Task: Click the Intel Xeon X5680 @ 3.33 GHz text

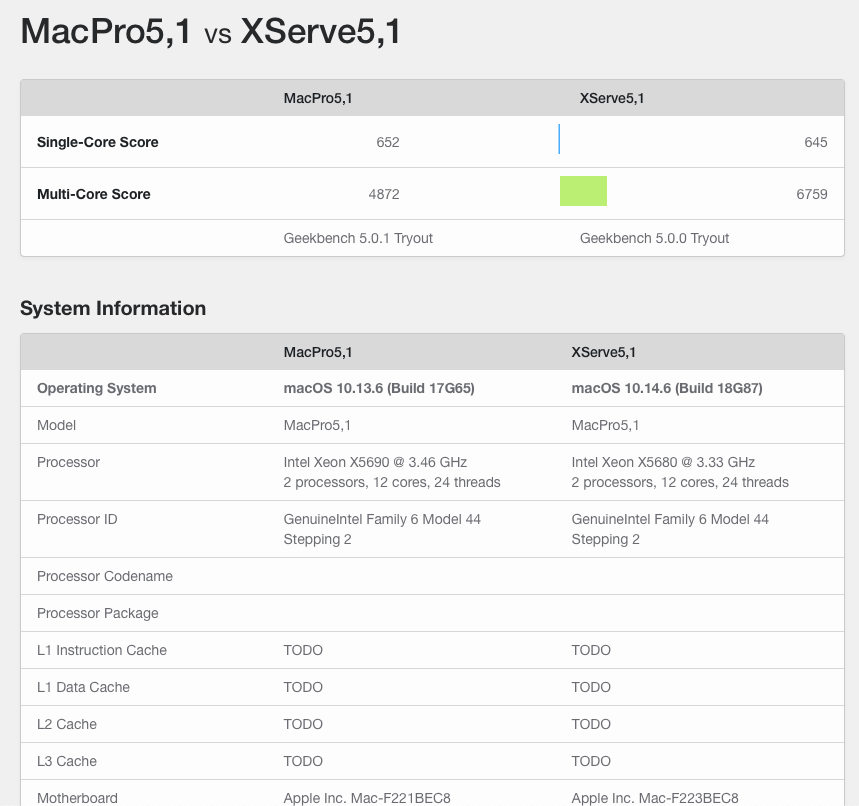Action: click(x=663, y=462)
